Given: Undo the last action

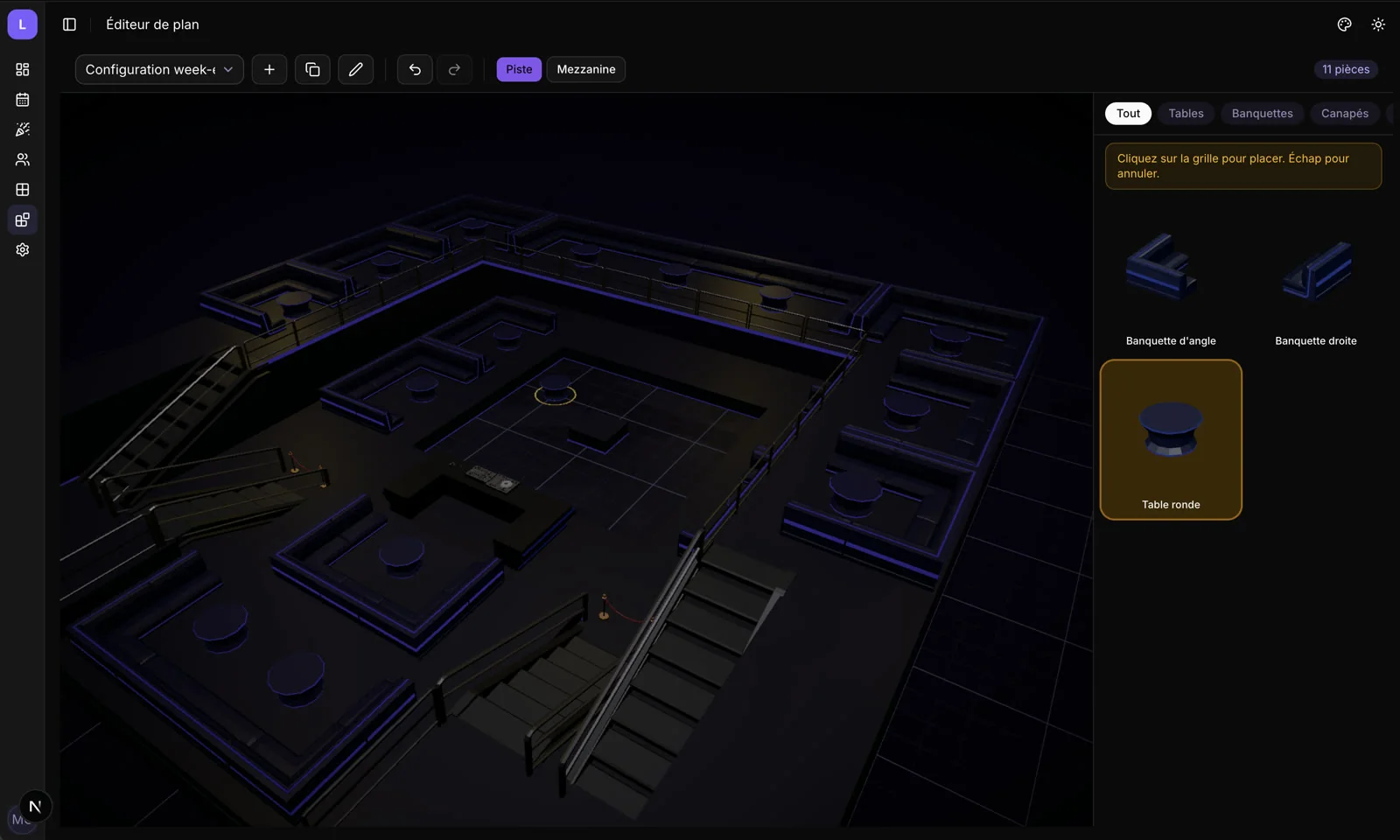Looking at the screenshot, I should 415,69.
